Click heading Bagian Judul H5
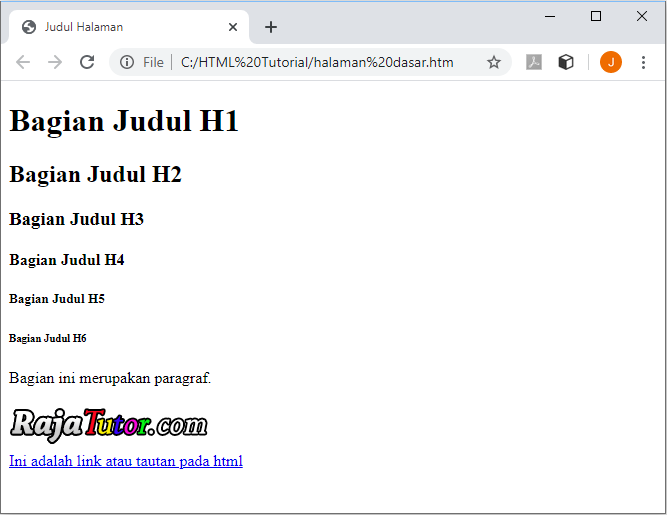Viewport: 667px width, 515px height. pos(57,299)
